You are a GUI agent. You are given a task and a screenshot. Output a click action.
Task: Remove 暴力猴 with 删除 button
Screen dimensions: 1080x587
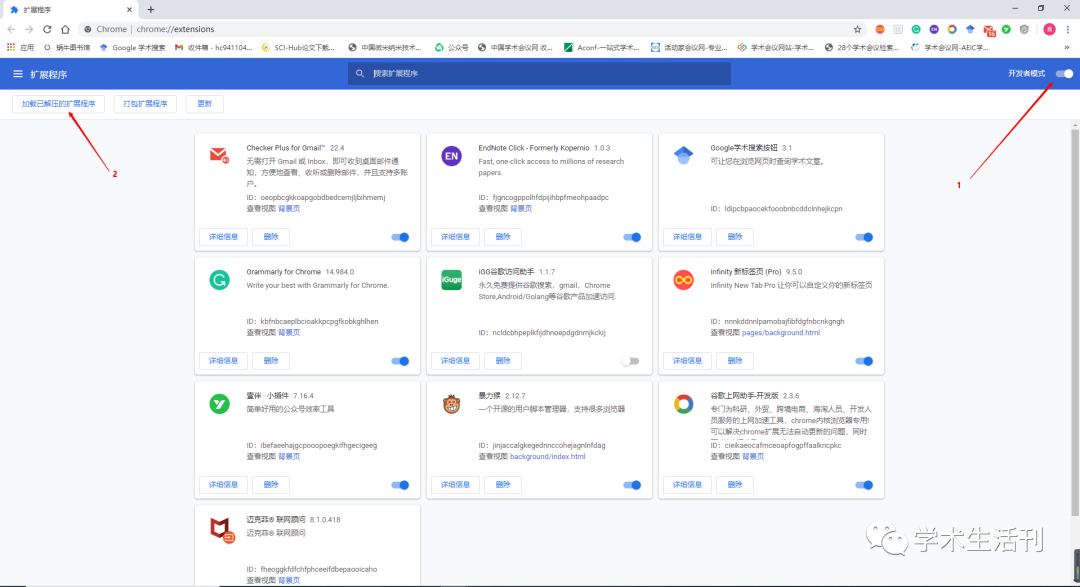click(503, 485)
